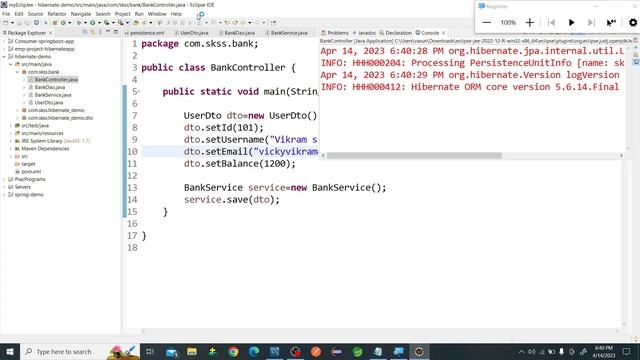
Task: Expand the src/test/java folder
Action: point(11,126)
